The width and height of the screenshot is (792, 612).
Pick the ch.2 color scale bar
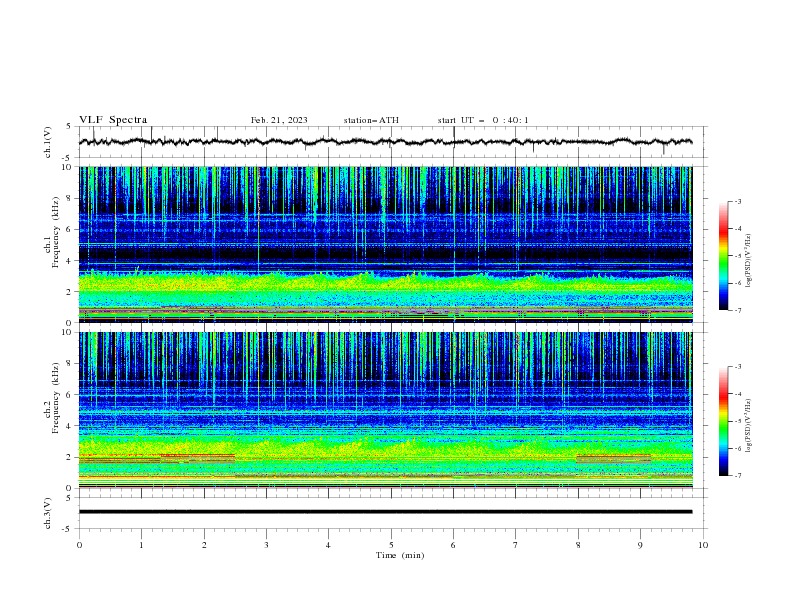coord(724,421)
